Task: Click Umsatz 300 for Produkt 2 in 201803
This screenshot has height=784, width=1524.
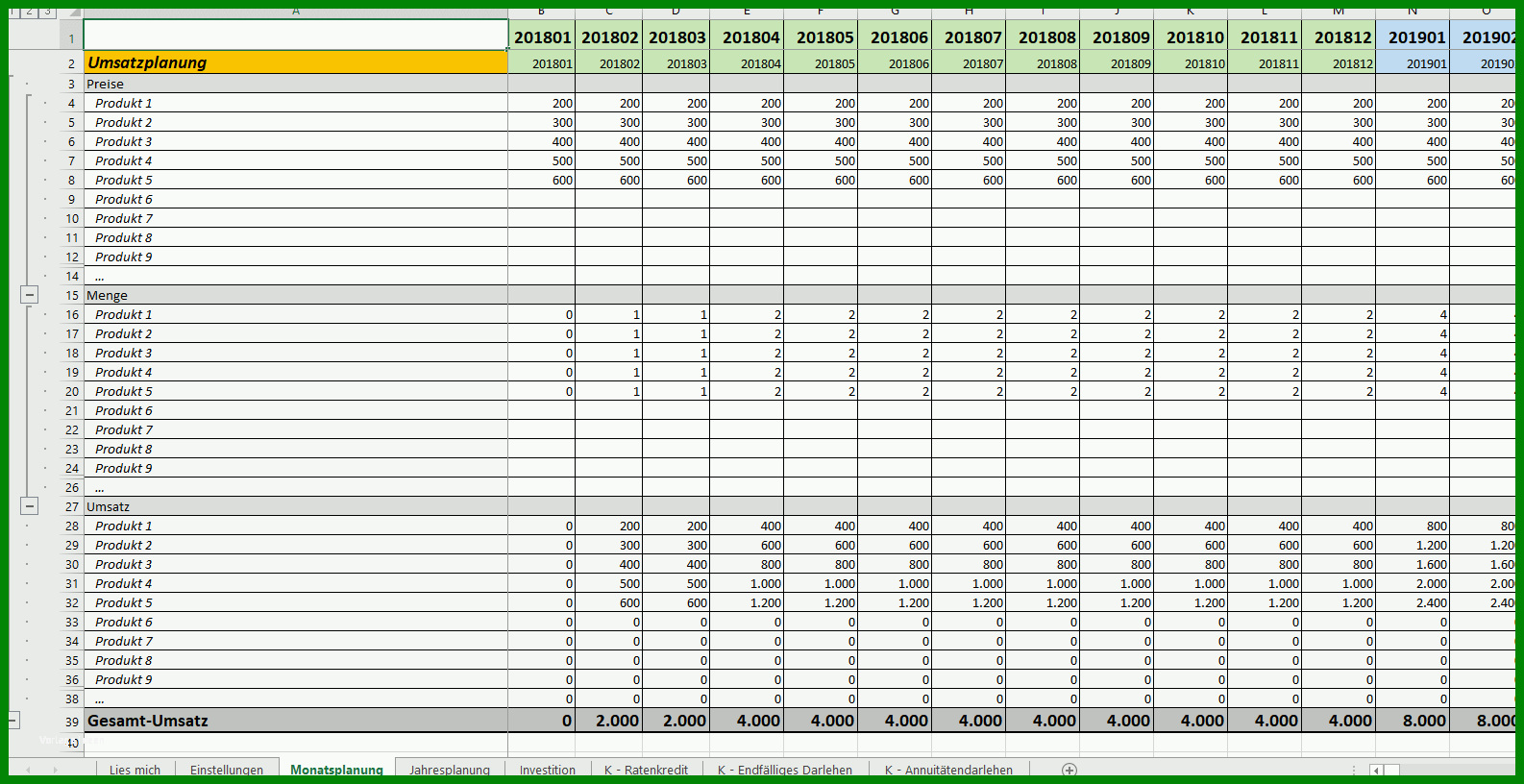Action: (676, 545)
